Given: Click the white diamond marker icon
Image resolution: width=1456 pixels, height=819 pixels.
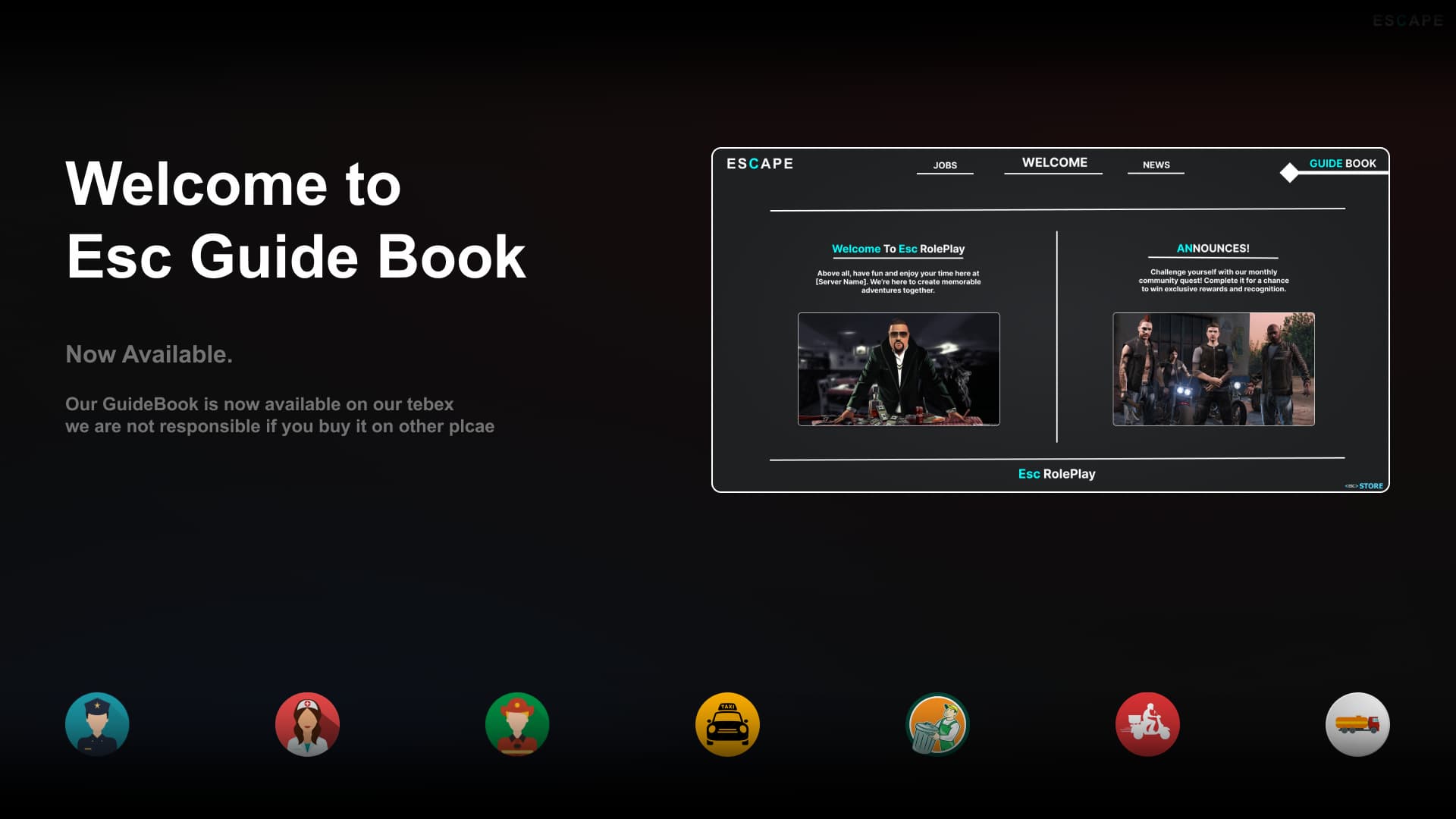Looking at the screenshot, I should (1289, 173).
